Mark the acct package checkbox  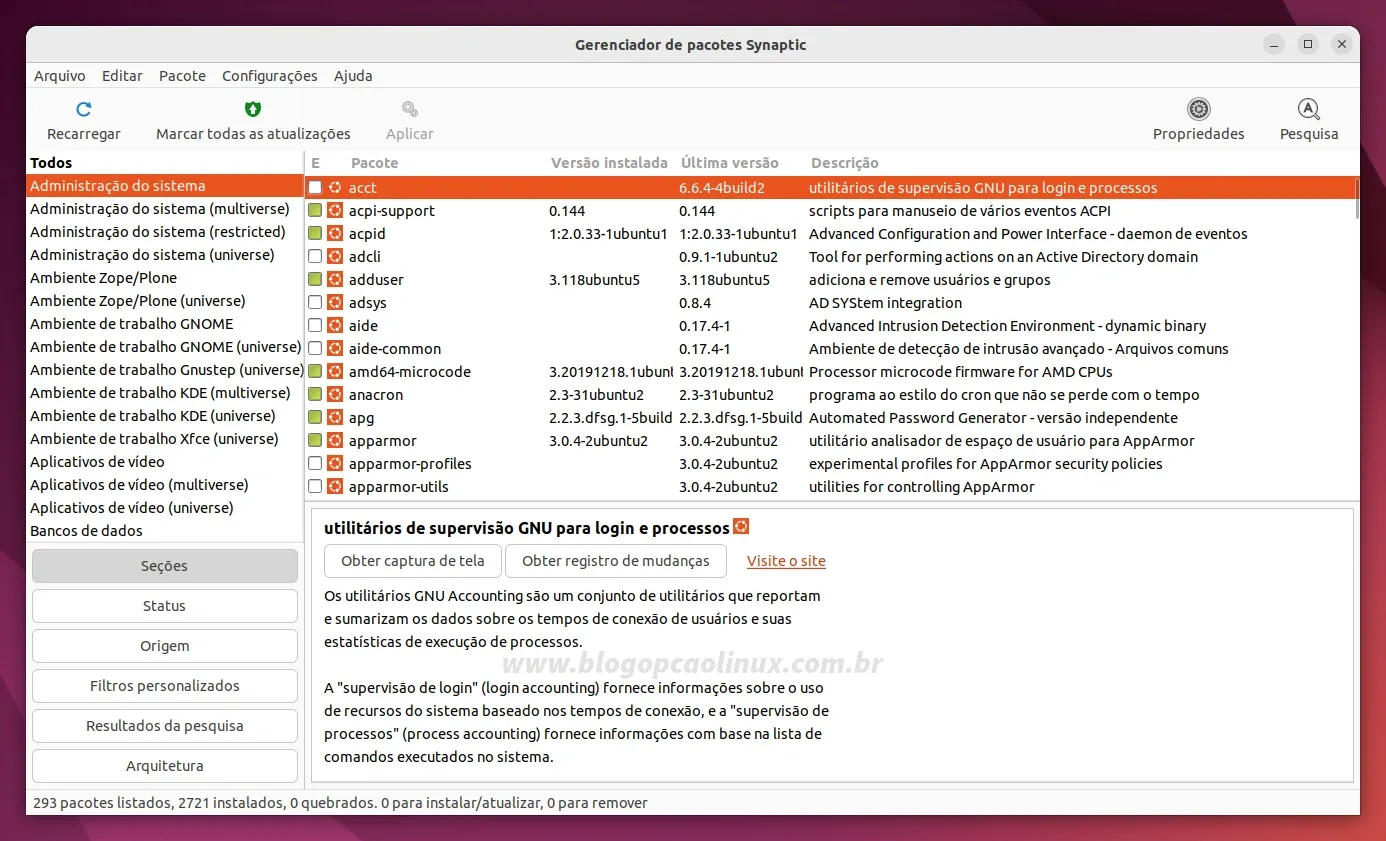[x=315, y=187]
